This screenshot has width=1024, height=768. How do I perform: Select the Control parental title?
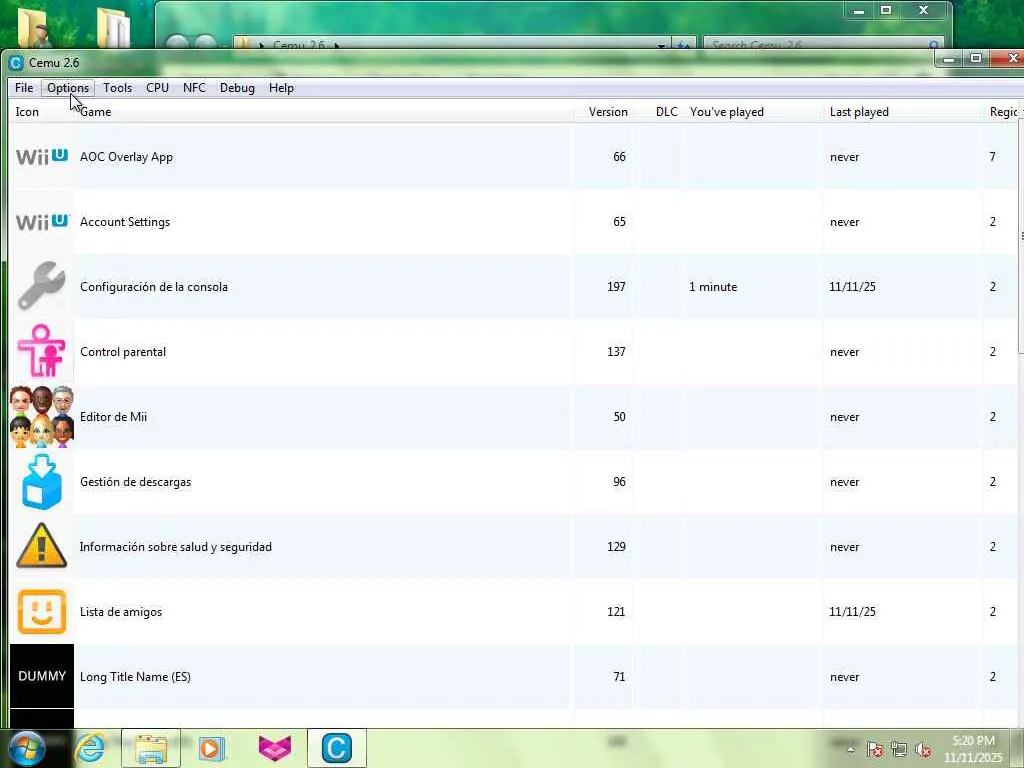click(x=123, y=352)
